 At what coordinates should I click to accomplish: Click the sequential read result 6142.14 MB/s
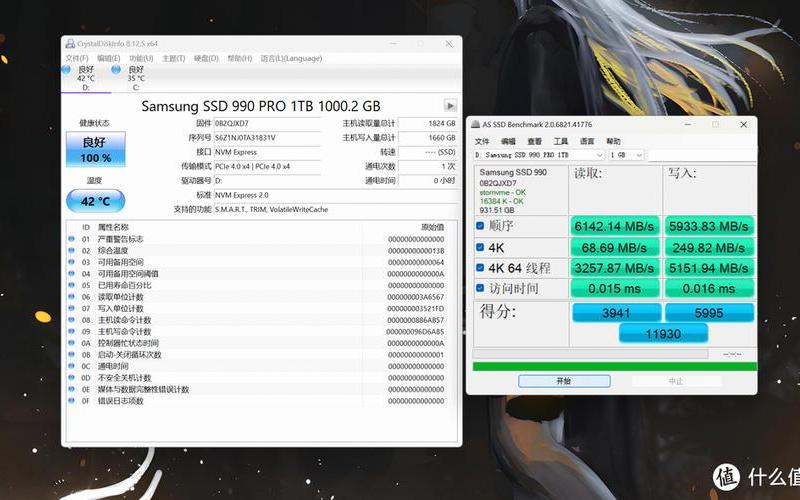coord(614,226)
